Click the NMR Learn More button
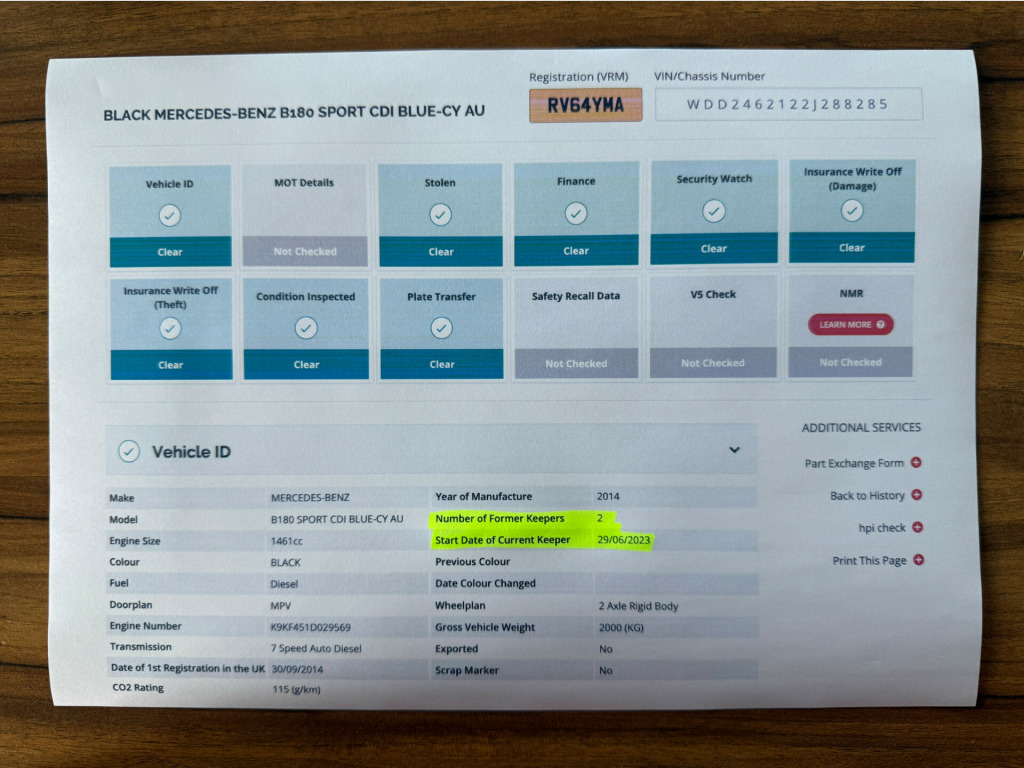This screenshot has width=1024, height=768. 850,325
